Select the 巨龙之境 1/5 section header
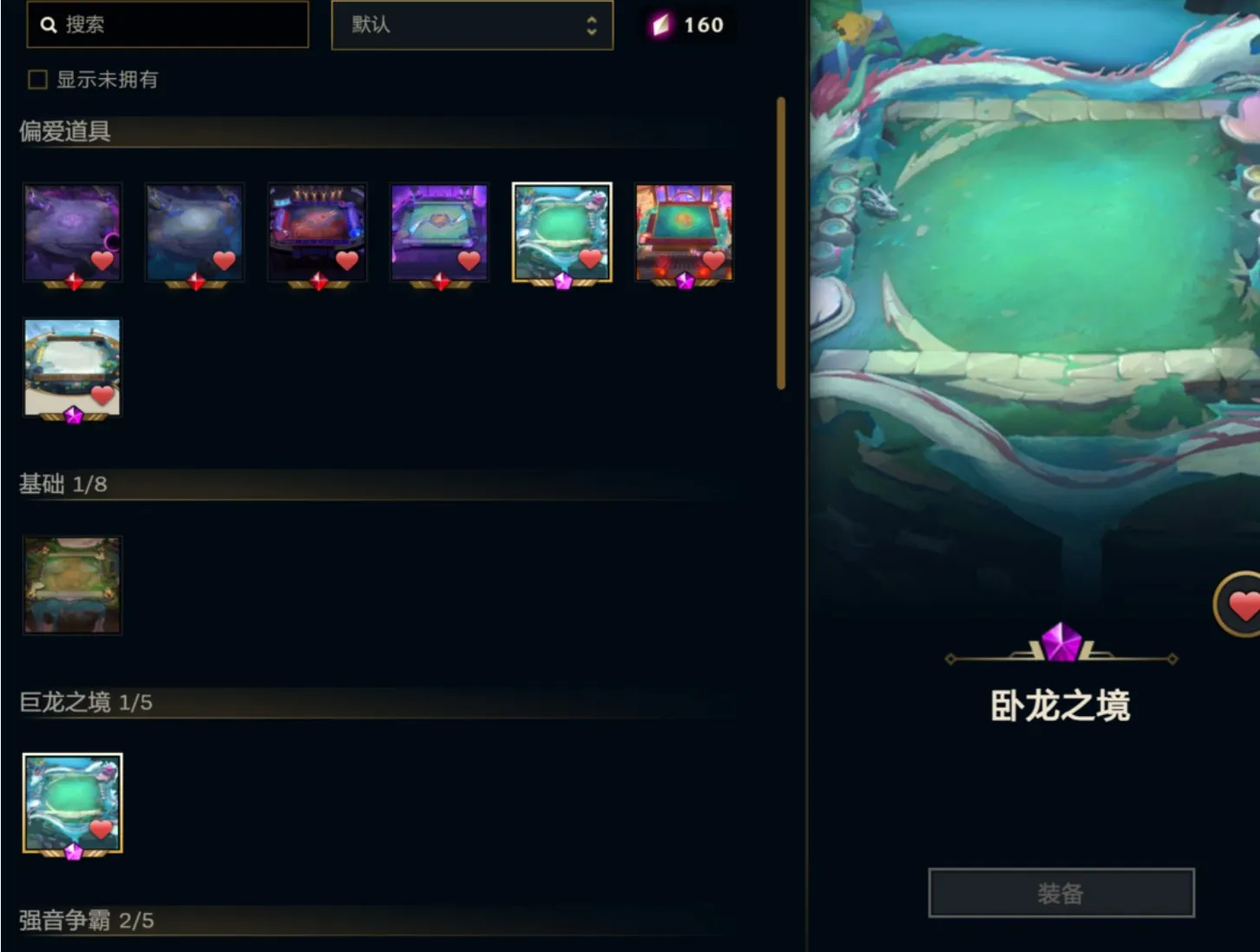This screenshot has height=952, width=1260. pos(86,702)
